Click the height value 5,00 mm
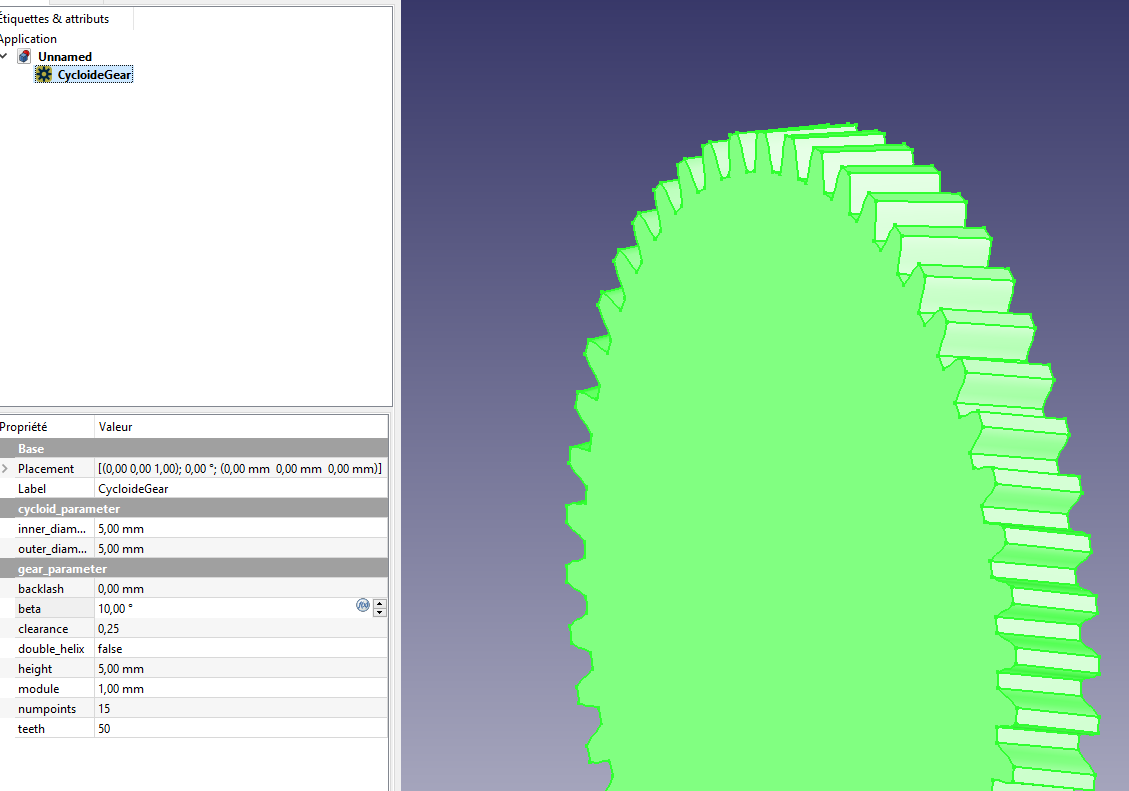The height and width of the screenshot is (791, 1129). pos(241,669)
